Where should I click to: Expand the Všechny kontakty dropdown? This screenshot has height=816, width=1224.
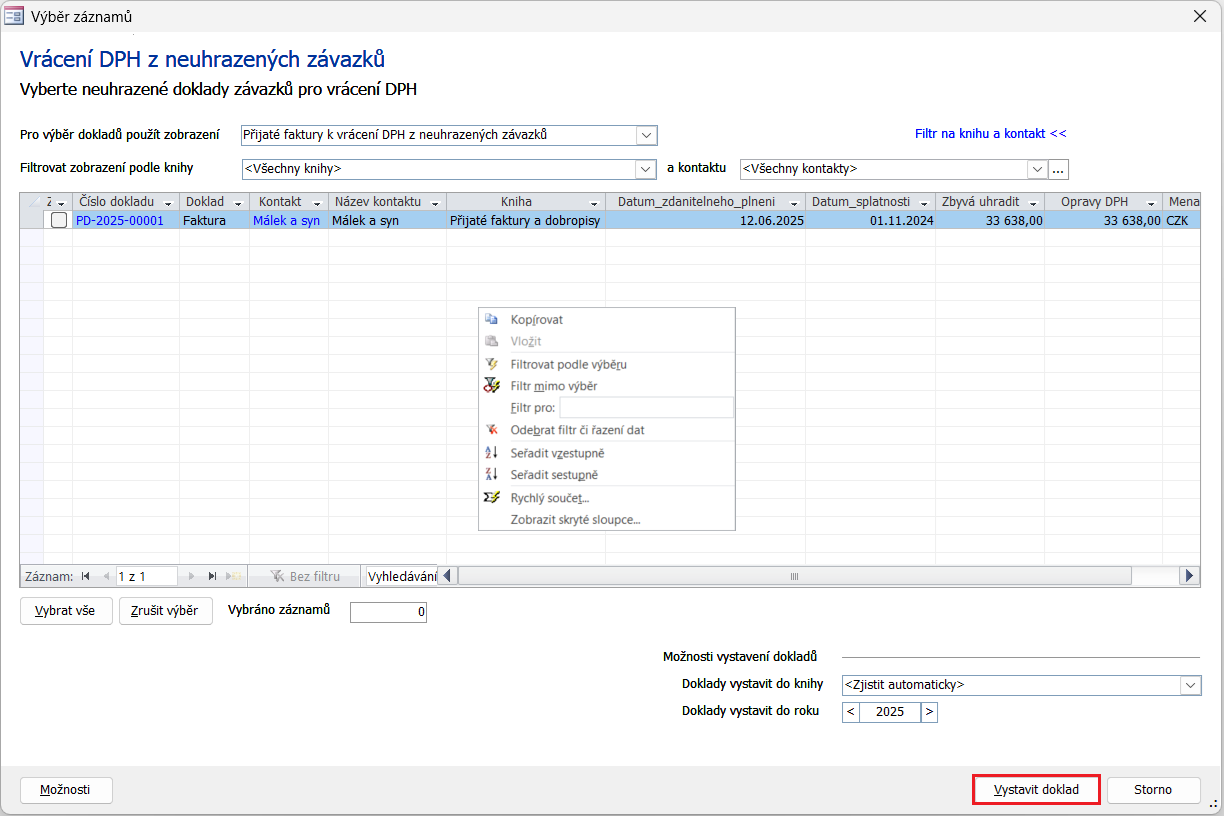click(x=1037, y=169)
